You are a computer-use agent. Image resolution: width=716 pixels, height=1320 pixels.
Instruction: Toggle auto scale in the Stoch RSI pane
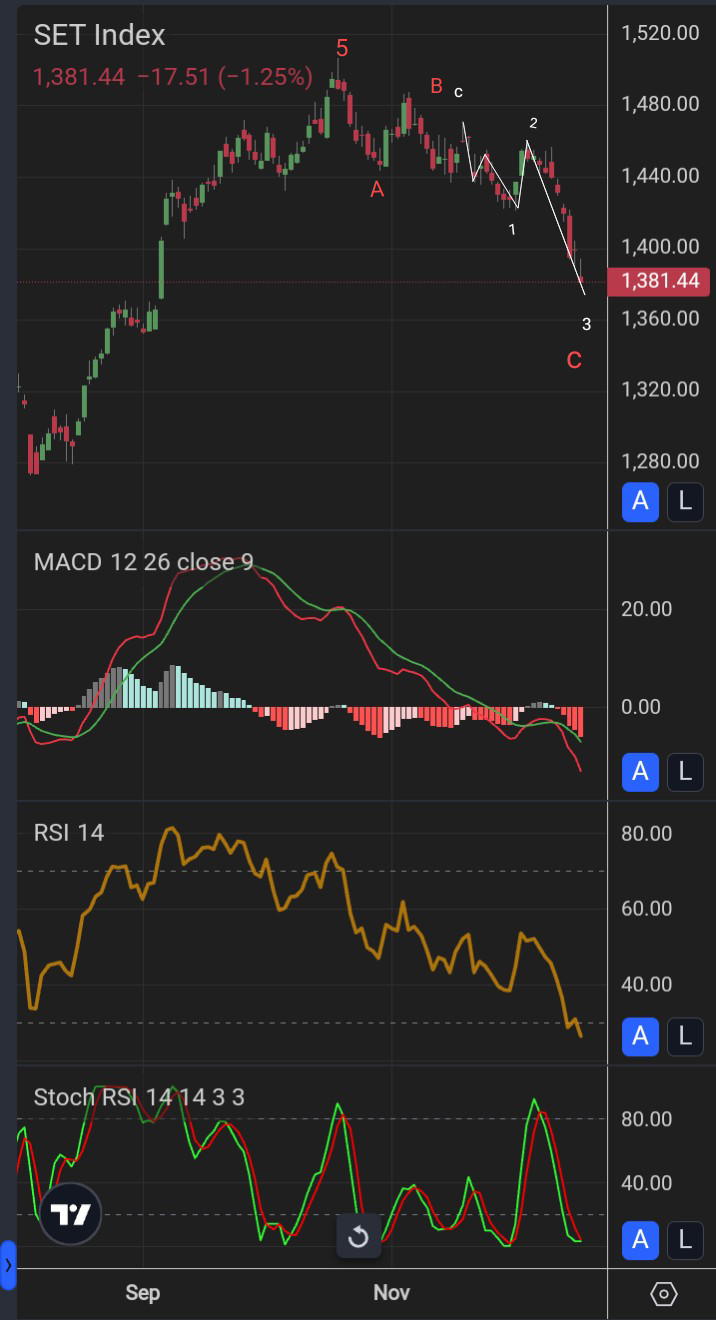click(x=641, y=1240)
